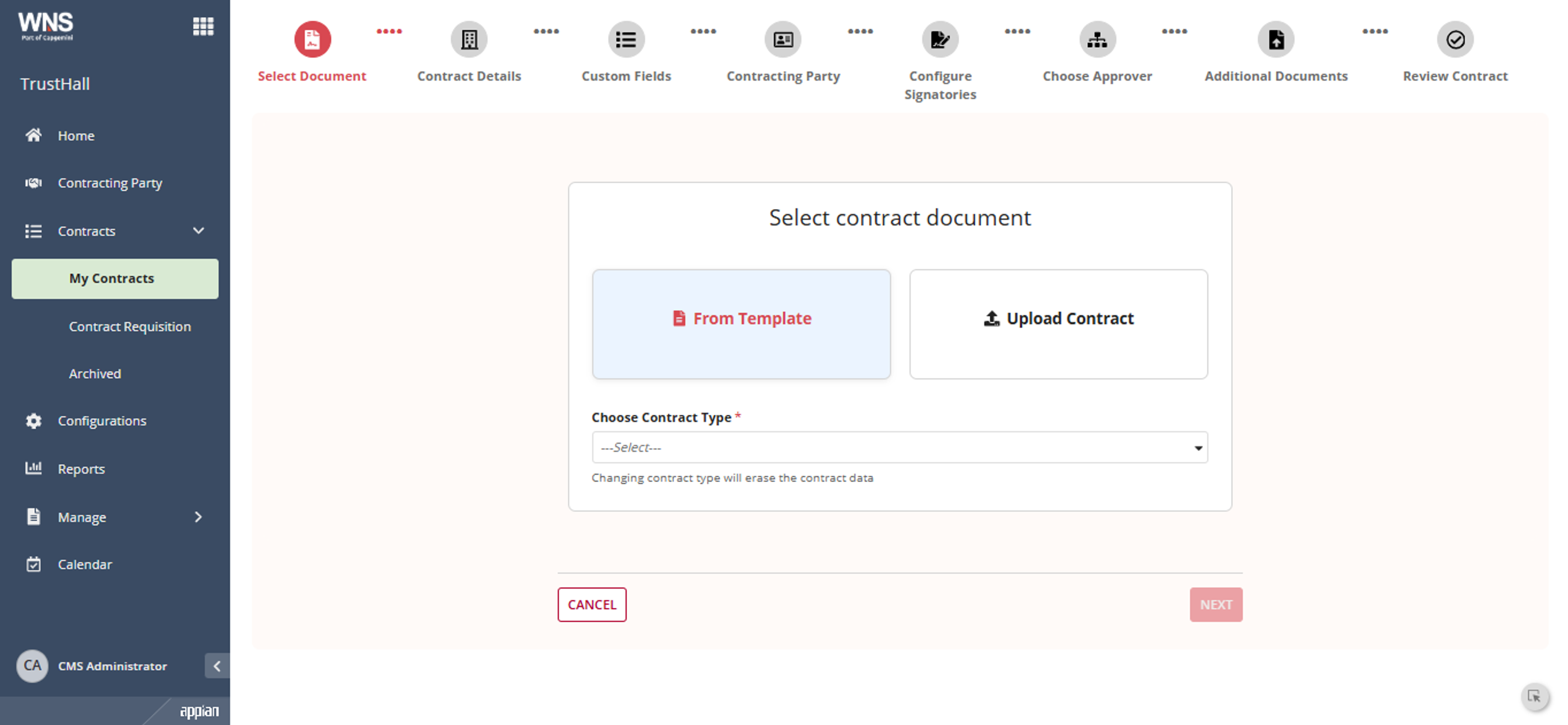
Task: Click the 'Select contract document' heading
Action: tap(900, 217)
